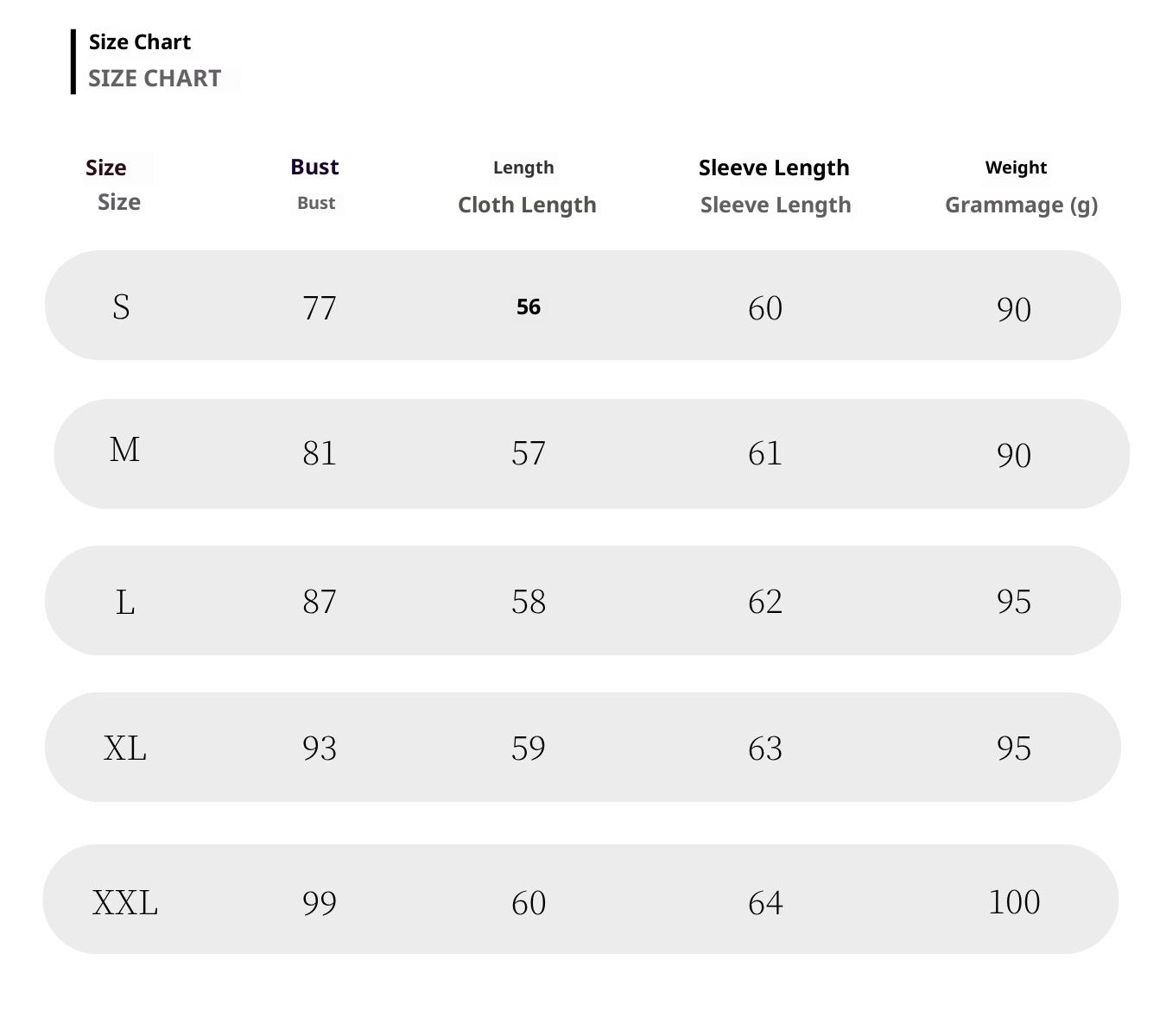Screen dimensions: 1166x1036
Task: Select the bold "Sleeve Length" column header
Action: coord(774,167)
